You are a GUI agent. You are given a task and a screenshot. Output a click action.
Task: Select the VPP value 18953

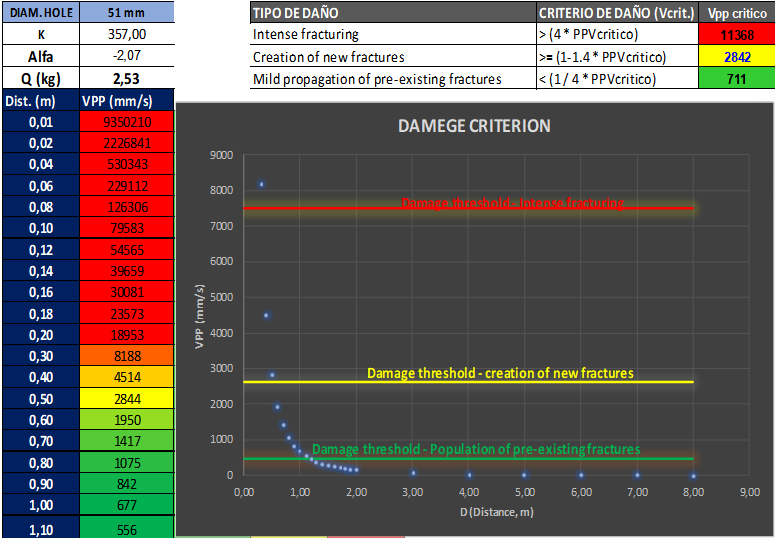click(x=127, y=335)
